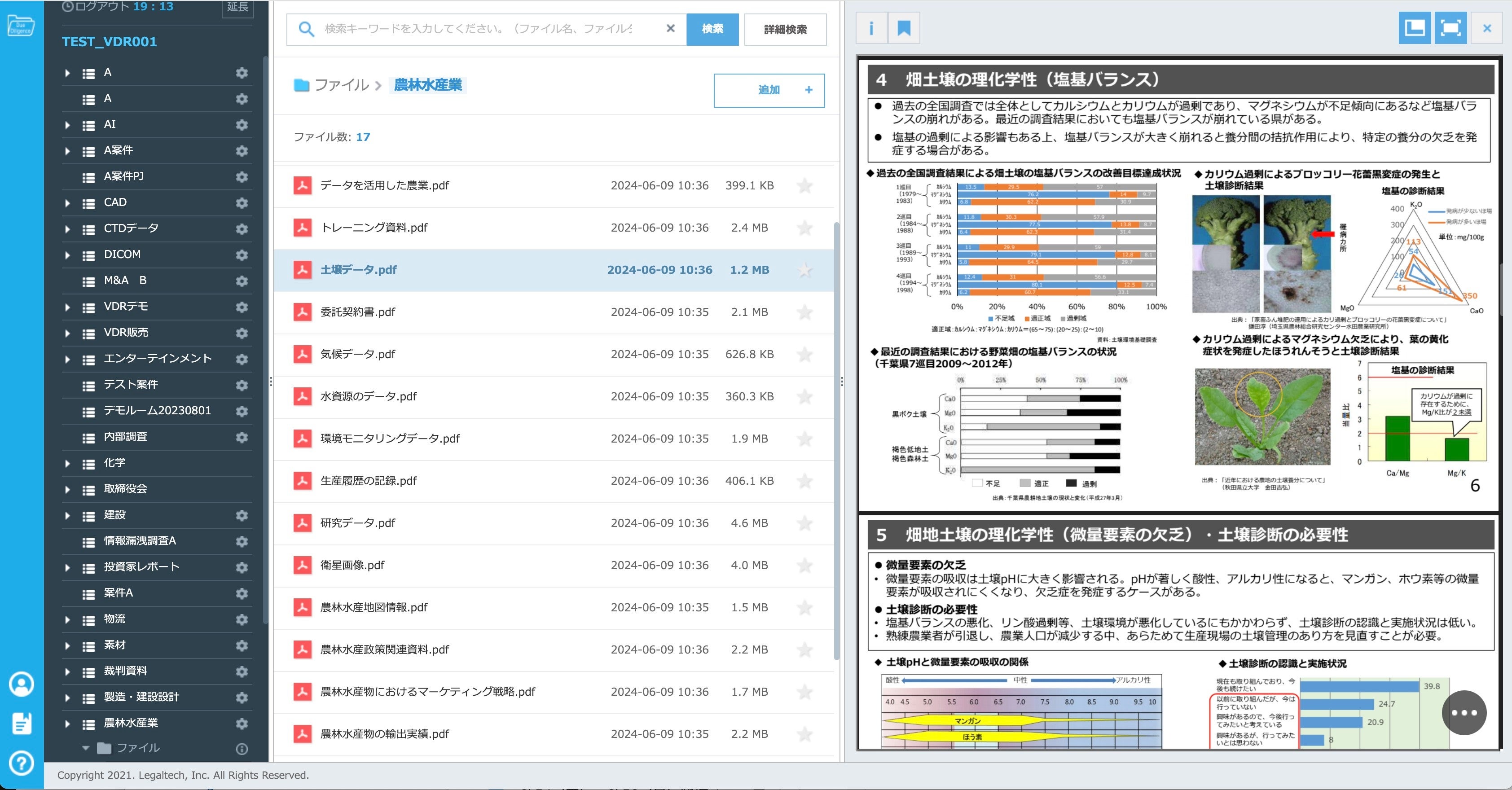
Task: Click the 追加 add button
Action: 769,90
